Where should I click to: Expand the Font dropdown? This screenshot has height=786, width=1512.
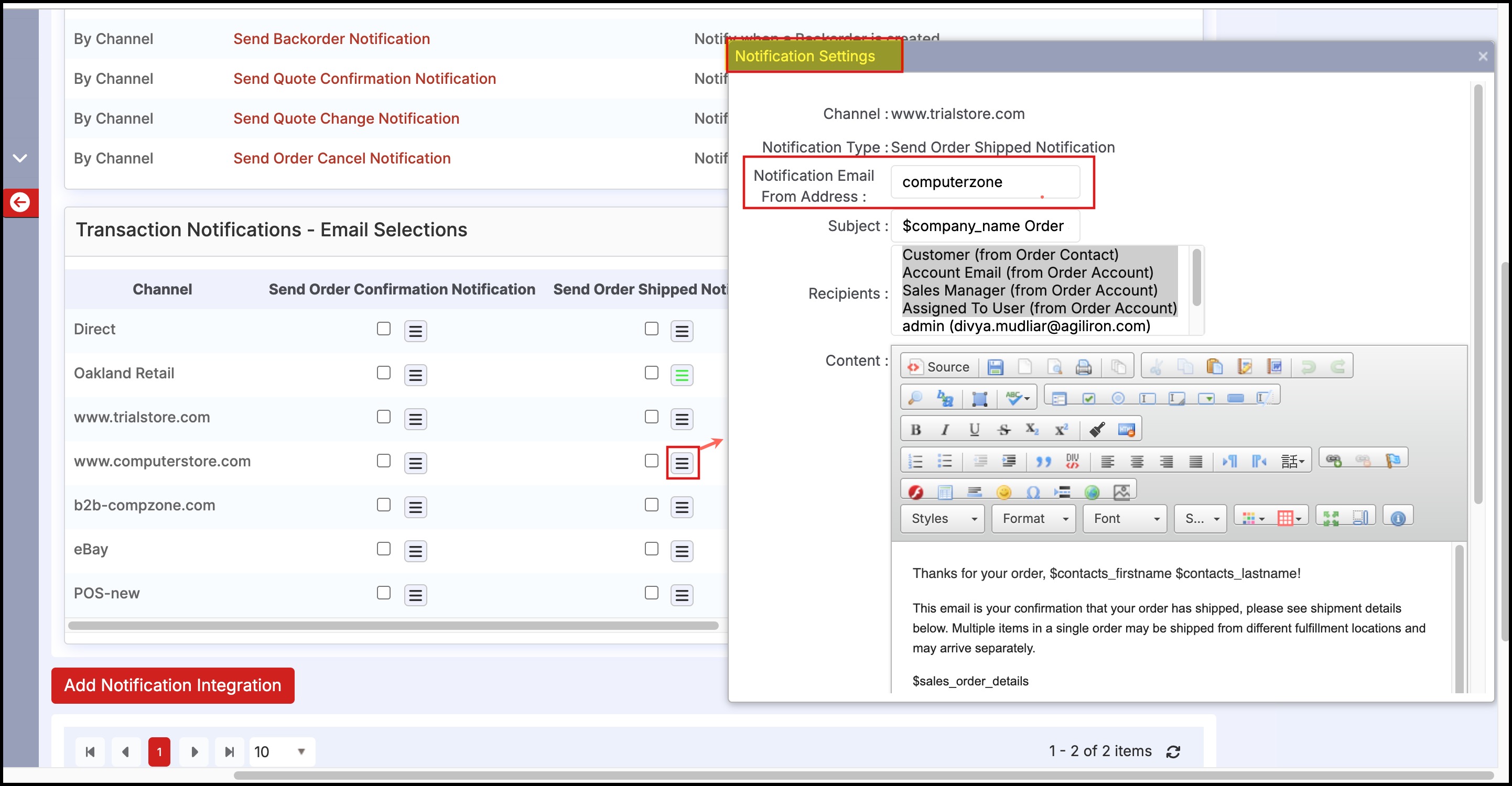click(1125, 519)
